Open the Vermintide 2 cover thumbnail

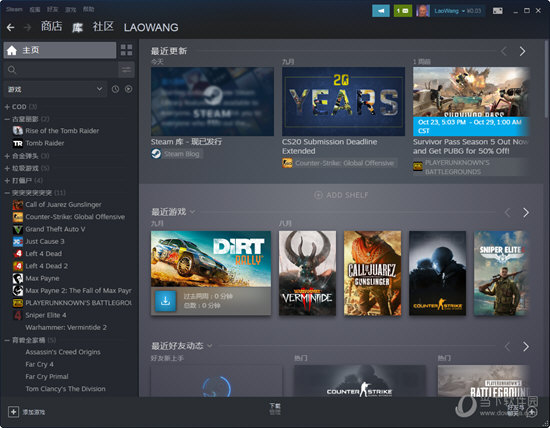(x=307, y=273)
